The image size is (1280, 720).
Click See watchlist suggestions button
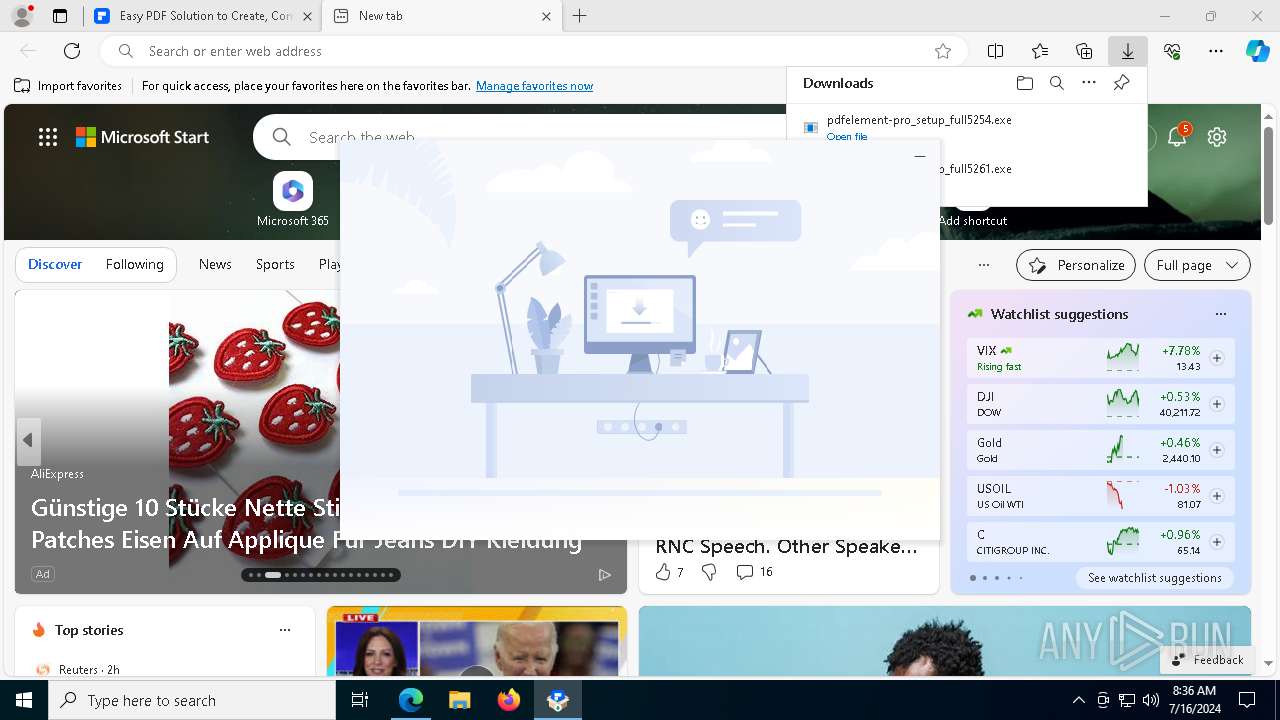point(1154,578)
